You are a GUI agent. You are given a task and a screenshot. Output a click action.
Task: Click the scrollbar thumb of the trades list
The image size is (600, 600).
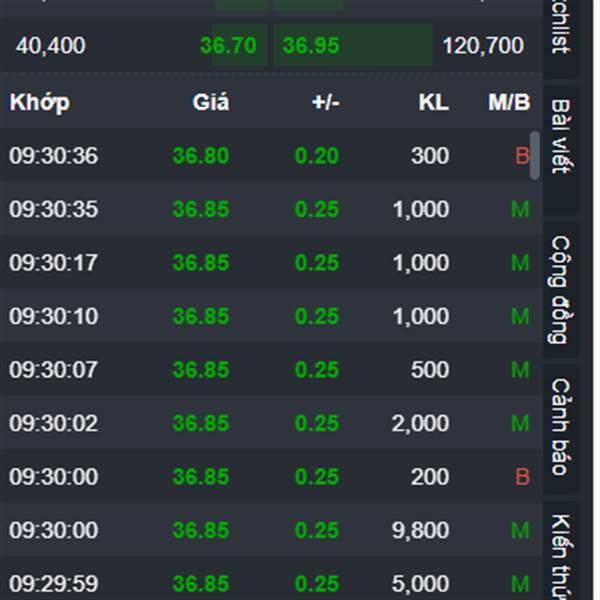[x=535, y=155]
